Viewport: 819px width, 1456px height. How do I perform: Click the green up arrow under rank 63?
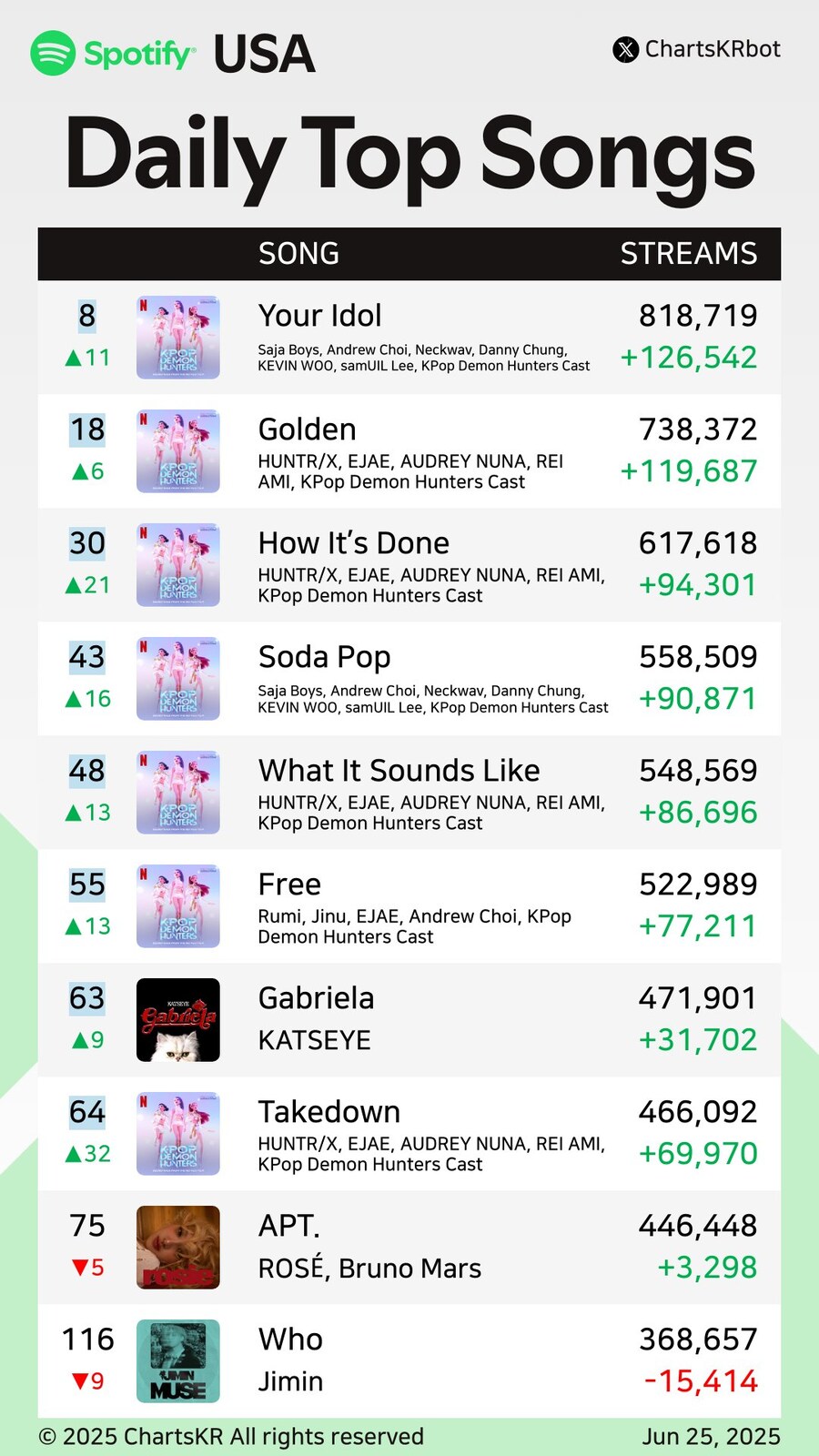(79, 1040)
